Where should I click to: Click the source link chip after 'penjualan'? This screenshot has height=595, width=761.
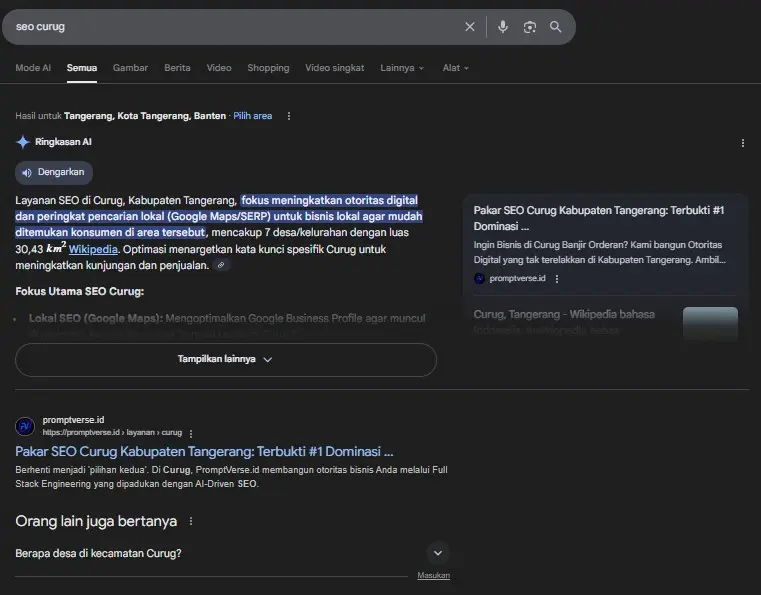tap(221, 265)
